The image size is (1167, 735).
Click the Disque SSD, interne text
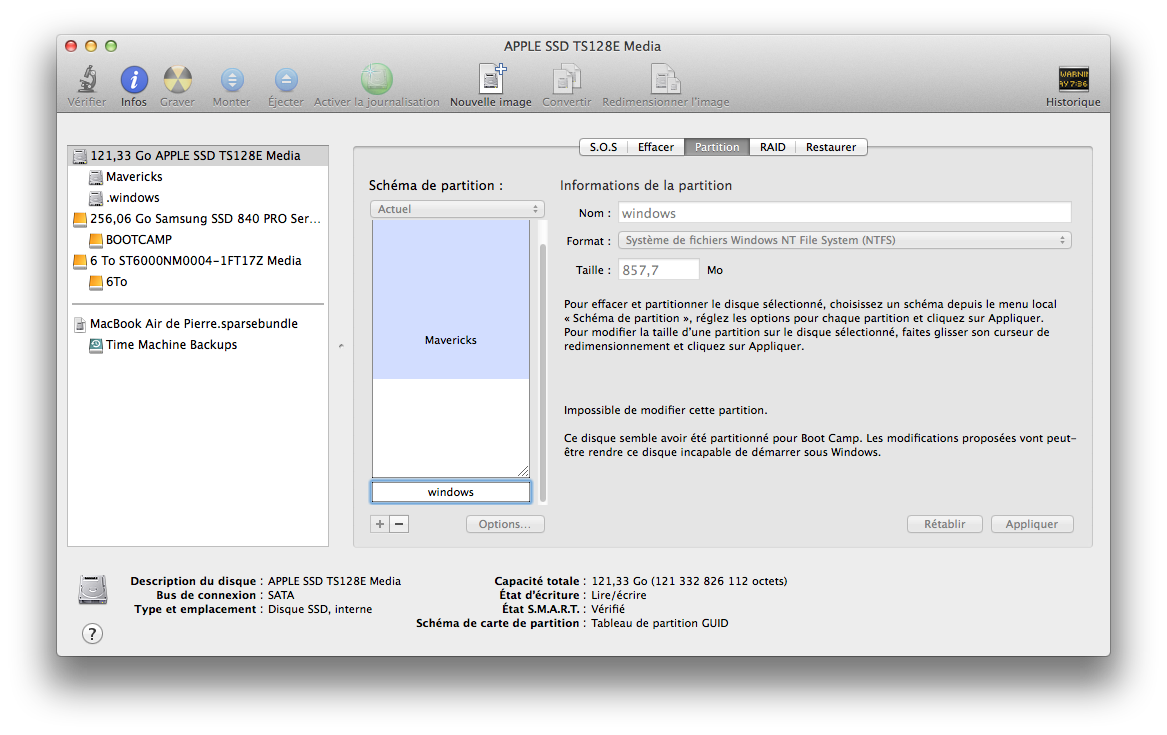320,609
